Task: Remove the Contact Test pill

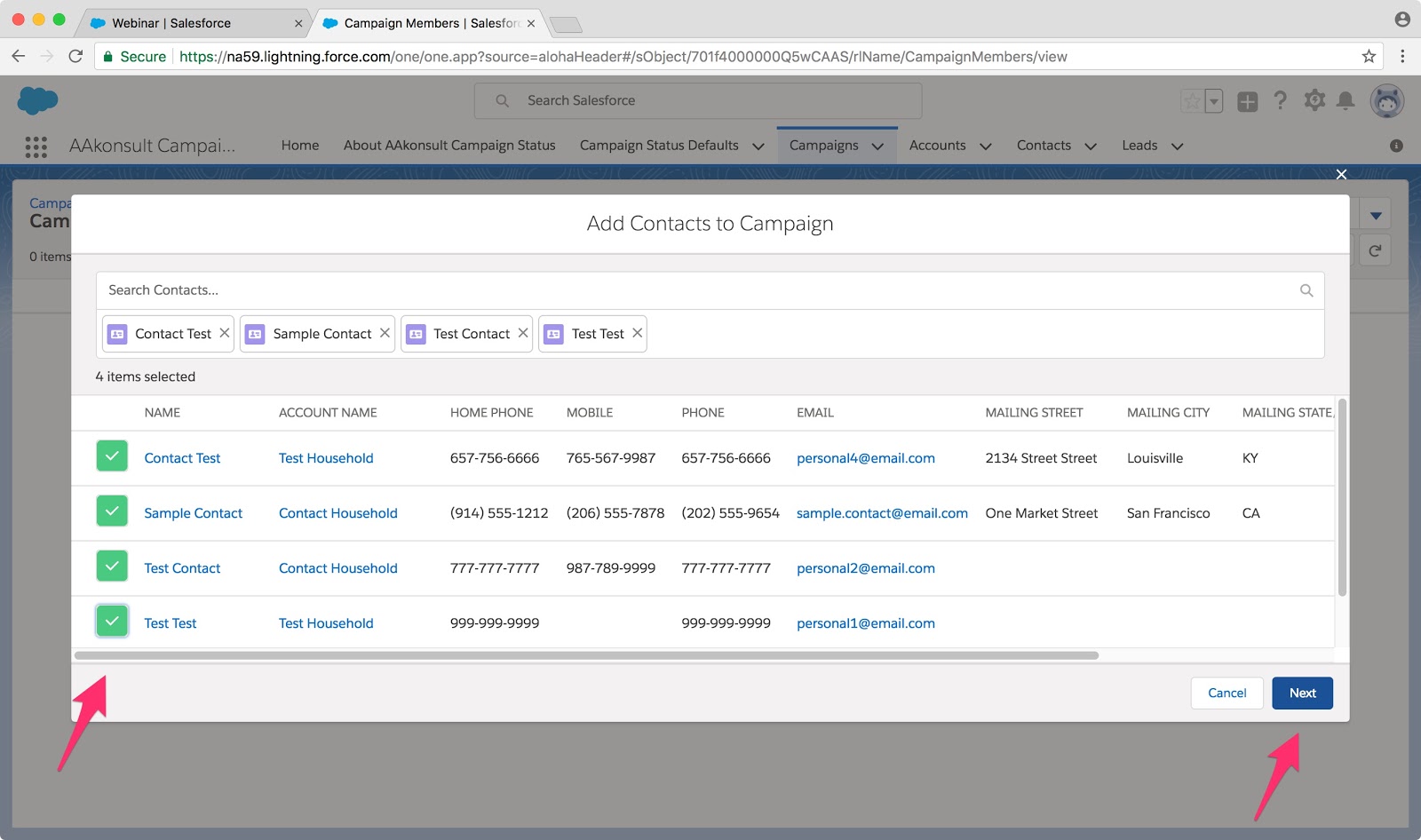Action: [x=225, y=333]
